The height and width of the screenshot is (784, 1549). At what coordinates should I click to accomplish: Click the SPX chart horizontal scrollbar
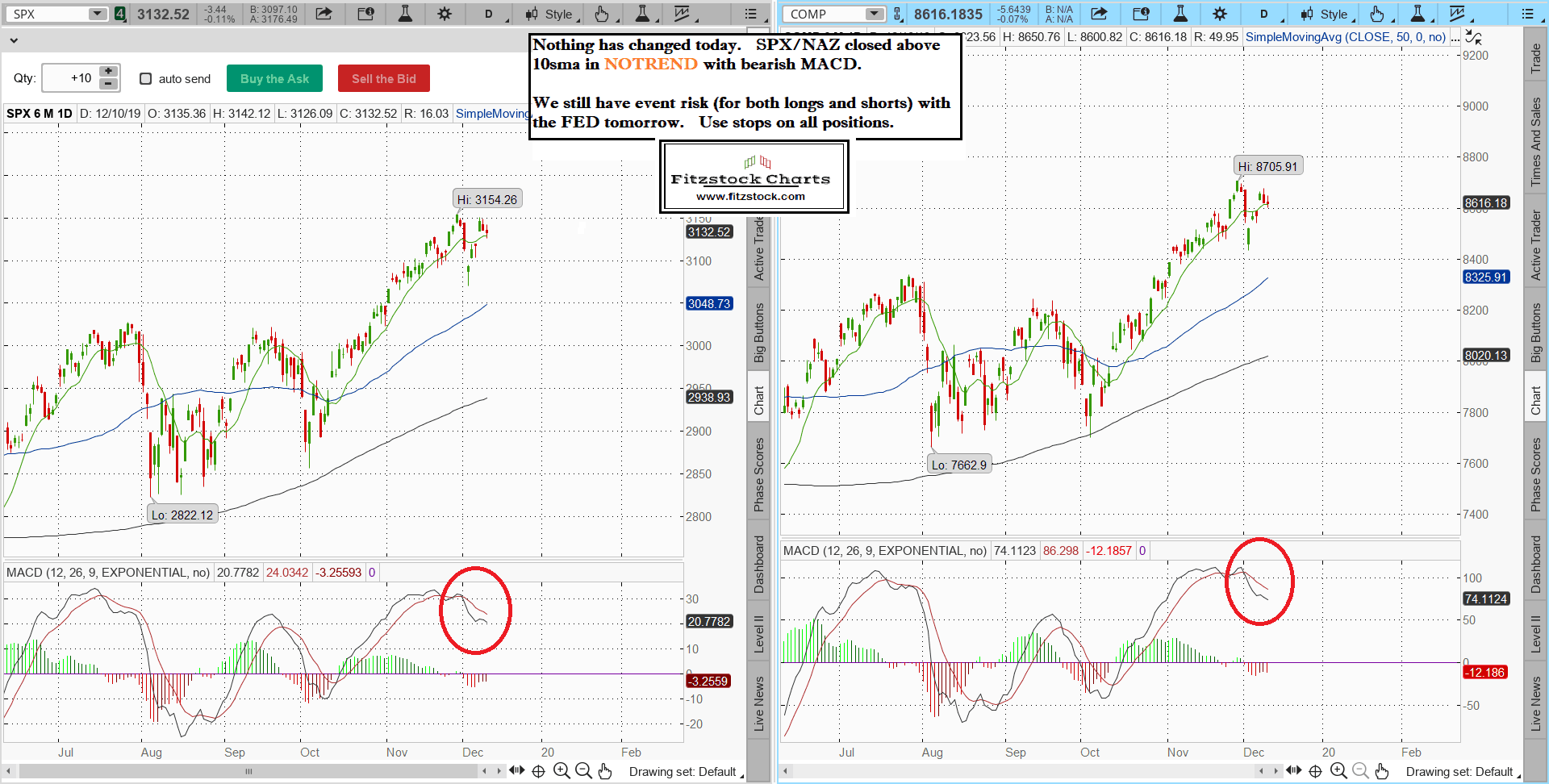click(248, 771)
